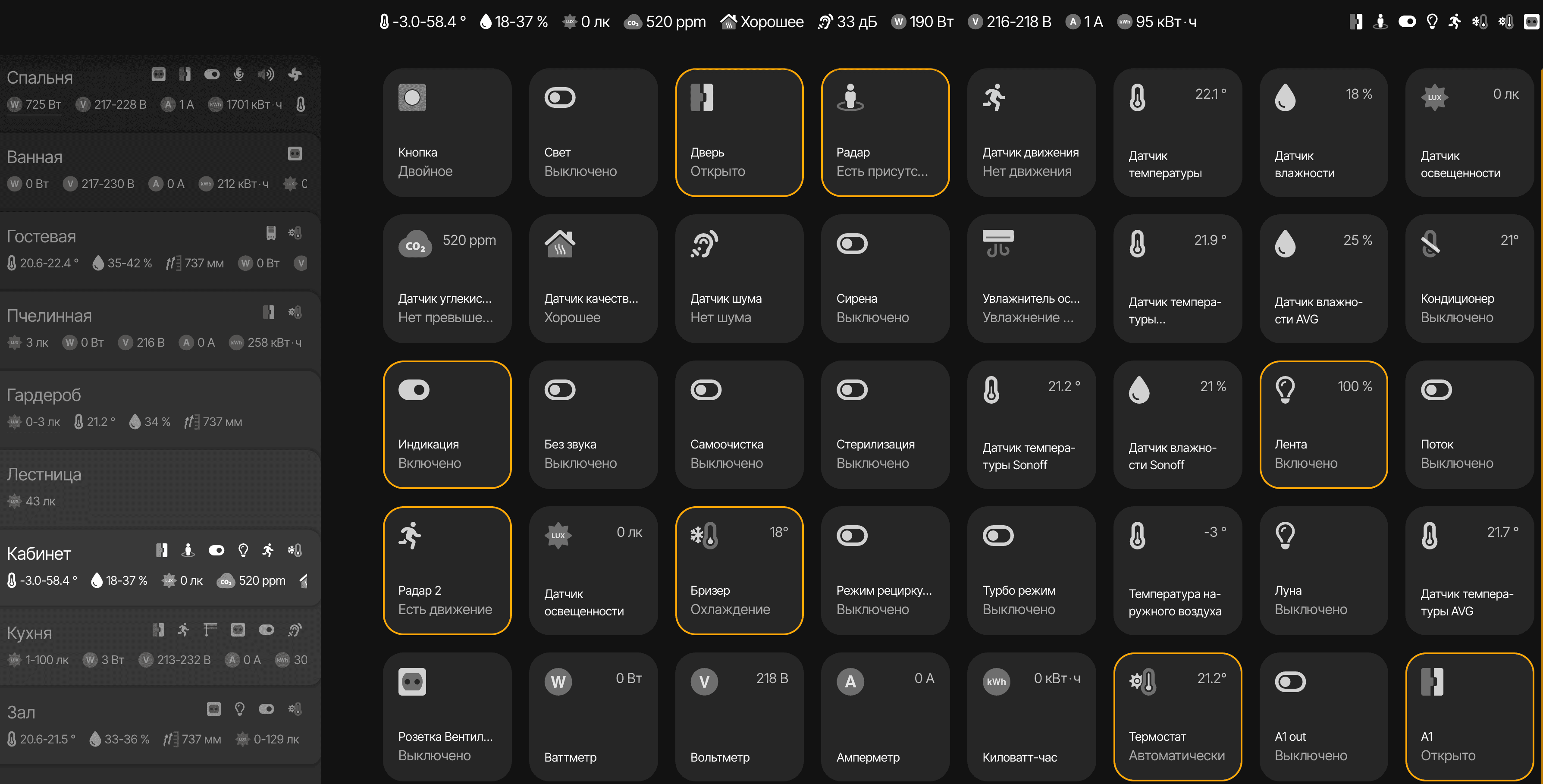Open the Розетка Вентилятор socket tile
Image resolution: width=1543 pixels, height=784 pixels.
click(447, 716)
